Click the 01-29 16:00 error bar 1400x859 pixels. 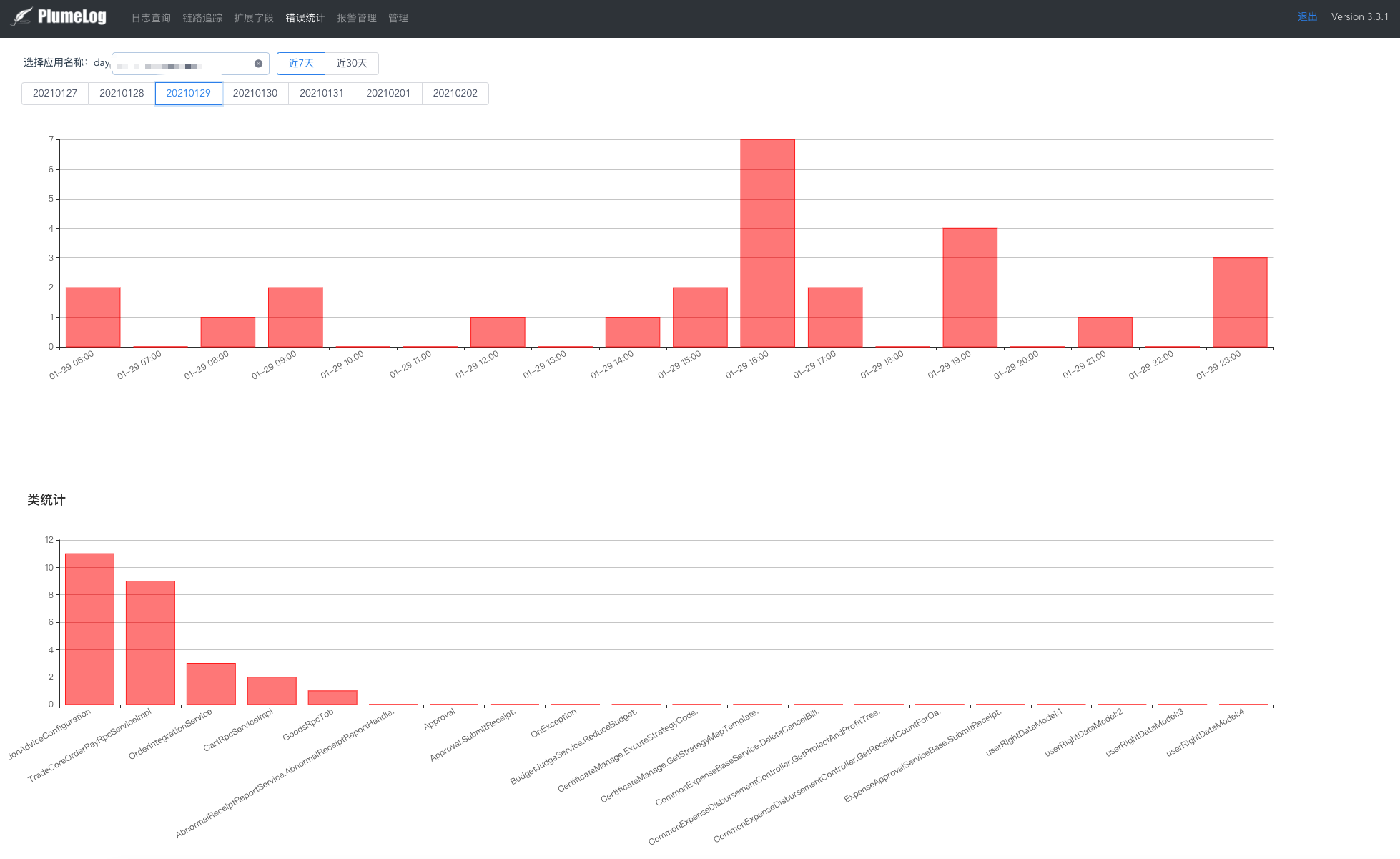(x=767, y=243)
